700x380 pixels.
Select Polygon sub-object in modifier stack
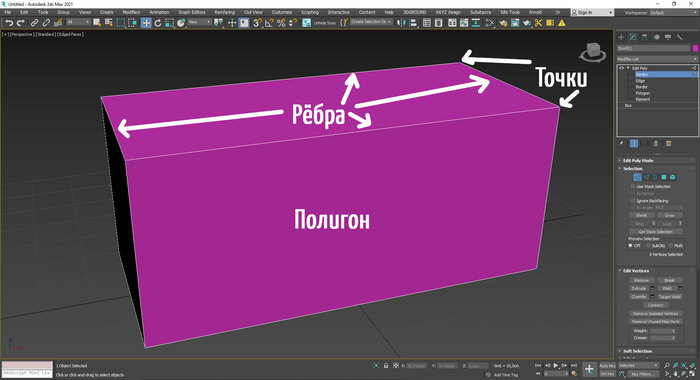(x=642, y=93)
